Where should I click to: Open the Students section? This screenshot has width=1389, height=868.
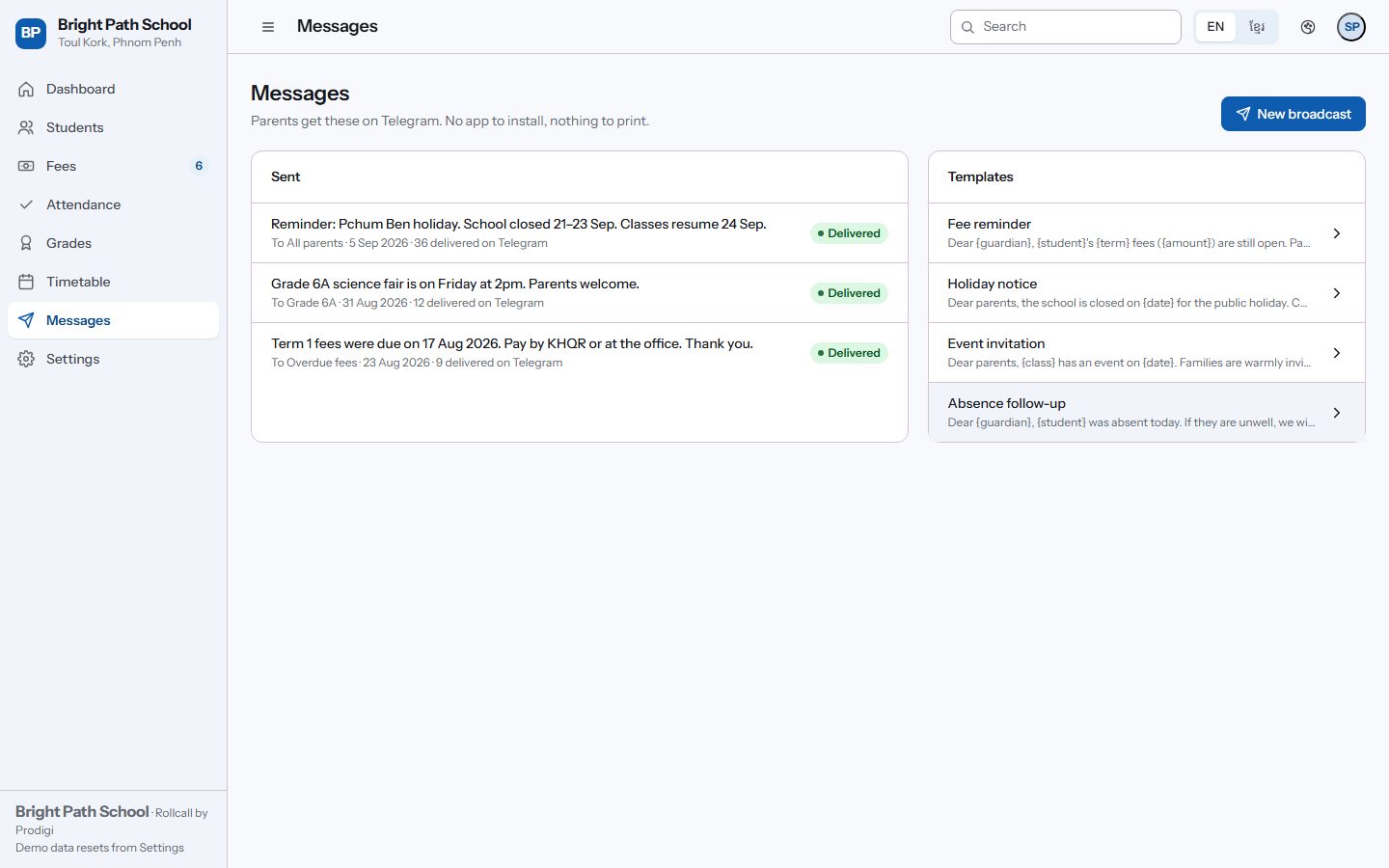point(113,127)
